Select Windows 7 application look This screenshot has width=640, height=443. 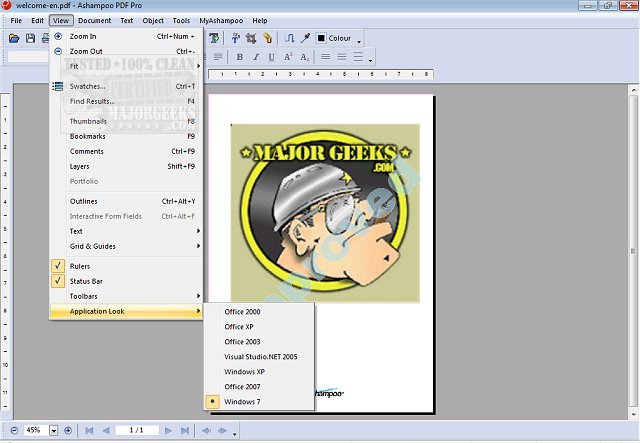(259, 402)
